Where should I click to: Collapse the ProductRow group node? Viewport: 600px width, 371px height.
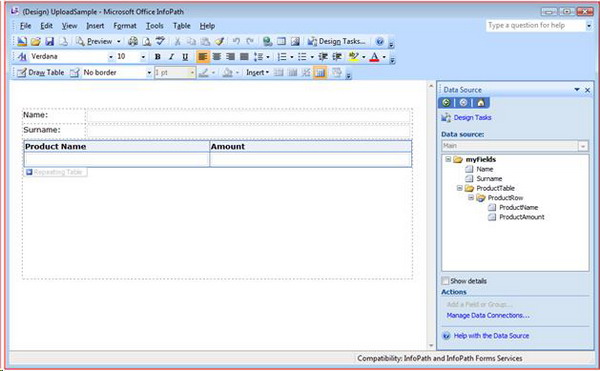[471, 197]
